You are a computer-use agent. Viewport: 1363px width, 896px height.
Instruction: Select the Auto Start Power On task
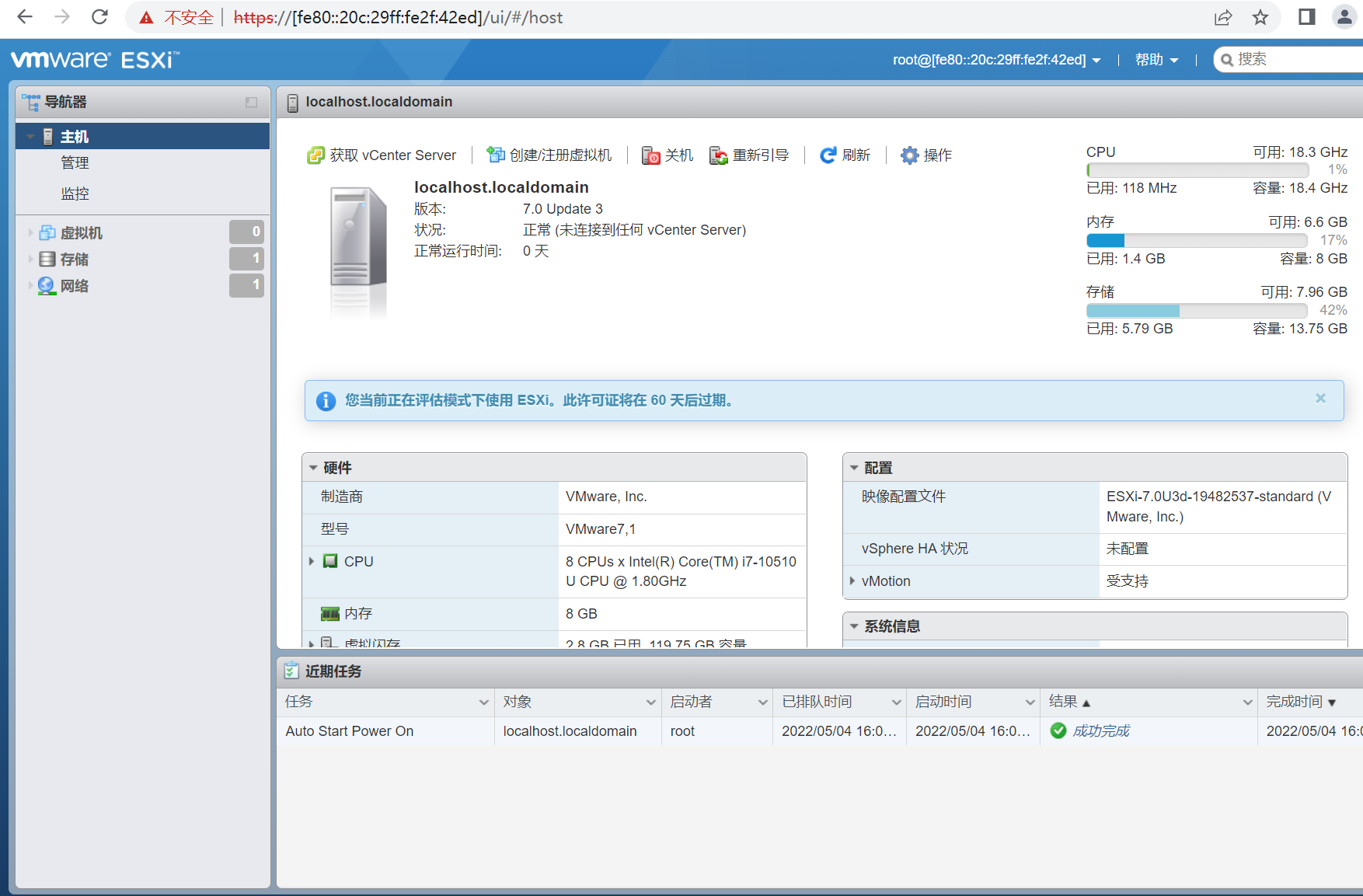pos(350,731)
